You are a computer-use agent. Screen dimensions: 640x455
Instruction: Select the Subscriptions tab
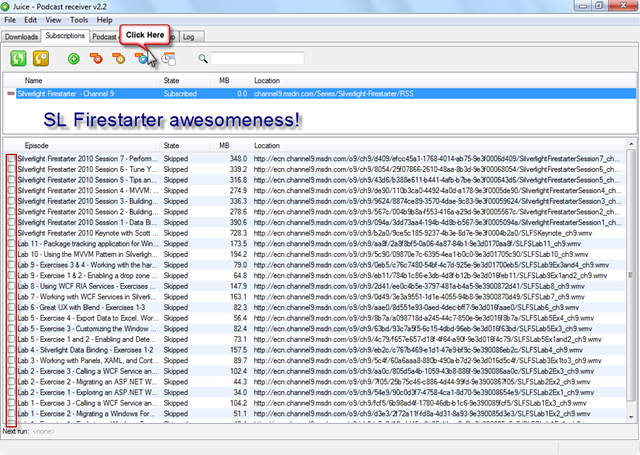65,36
